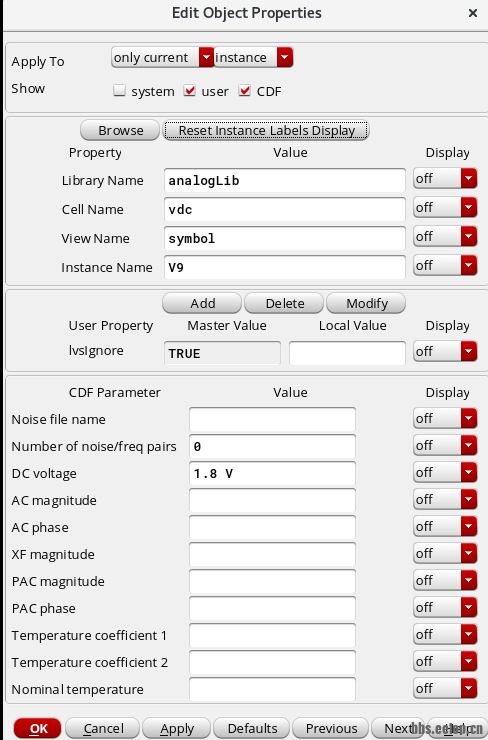
Task: Open the 'instance' Apply To dropdown
Action: (x=253, y=58)
